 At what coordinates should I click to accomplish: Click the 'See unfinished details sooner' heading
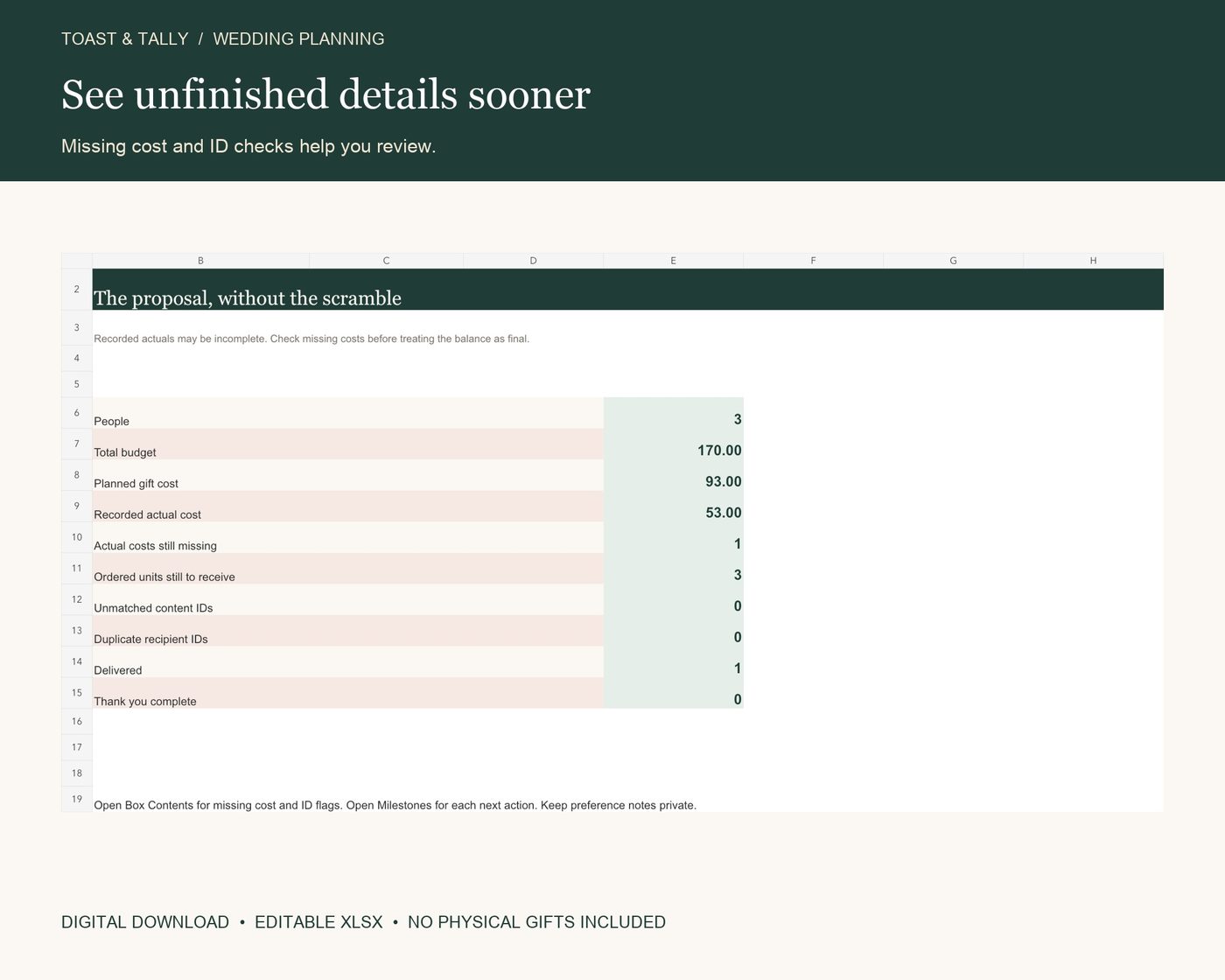(x=325, y=94)
